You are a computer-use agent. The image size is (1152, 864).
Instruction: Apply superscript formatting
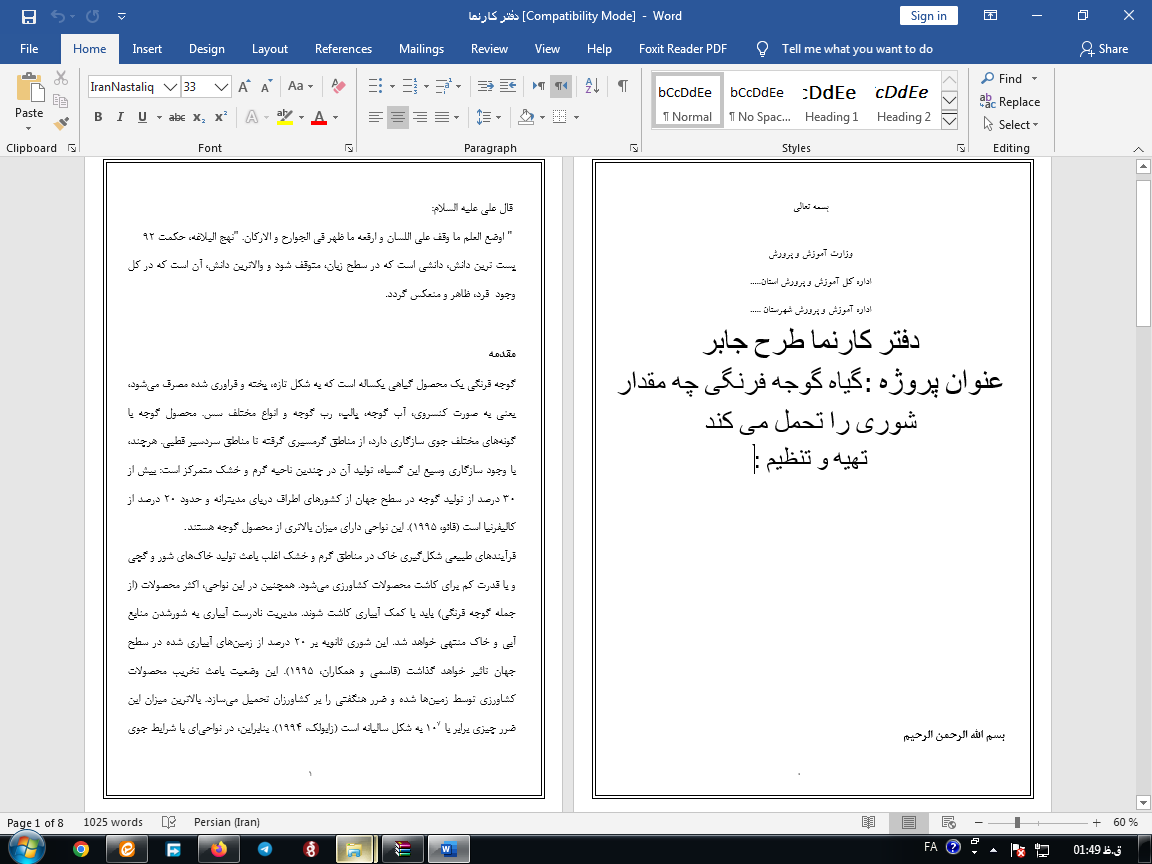221,117
